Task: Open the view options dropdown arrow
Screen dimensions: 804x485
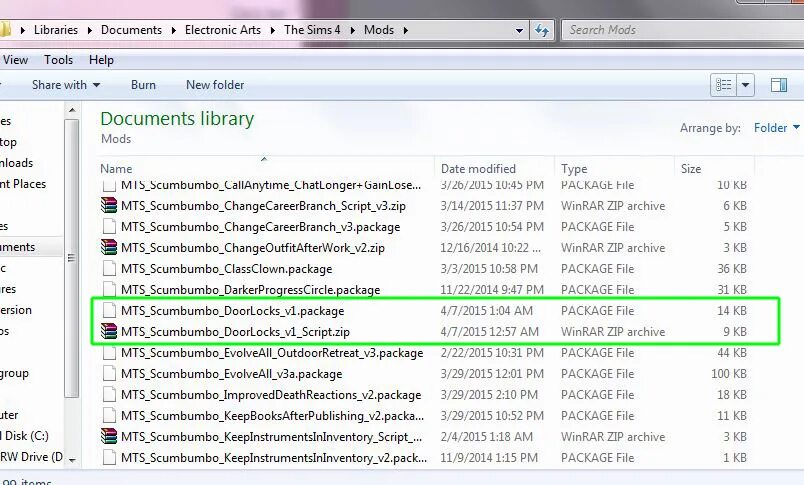Action: (x=746, y=85)
